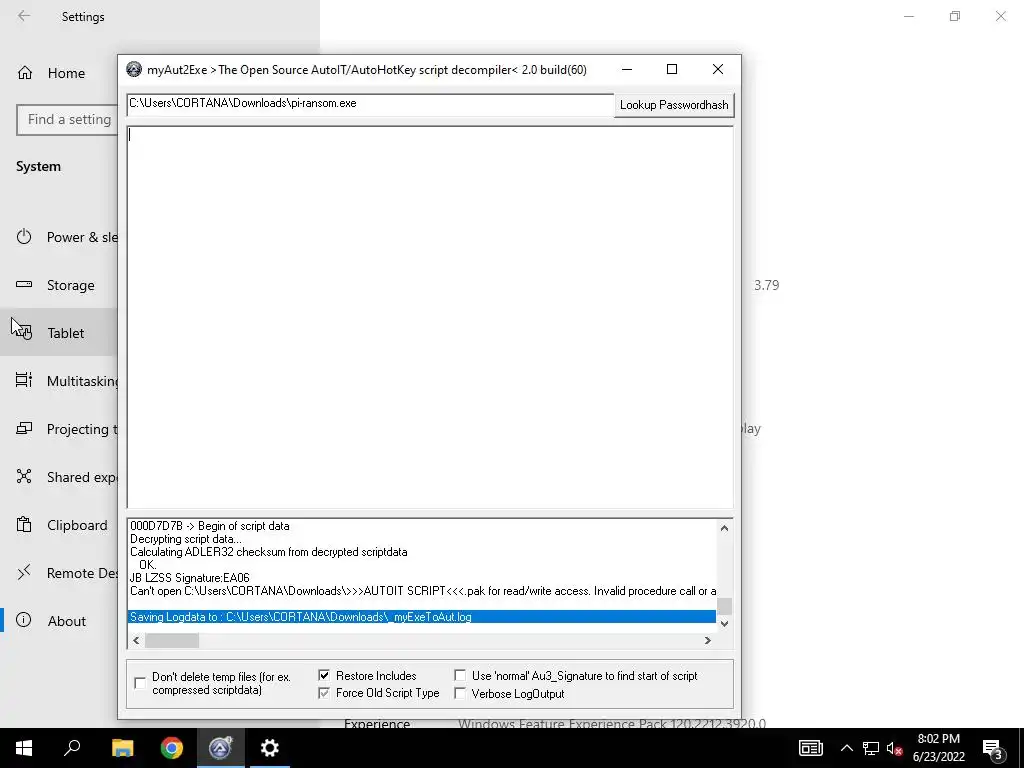Toggle the Force Old Script Type checkbox
This screenshot has width=1024, height=768.
click(x=324, y=693)
